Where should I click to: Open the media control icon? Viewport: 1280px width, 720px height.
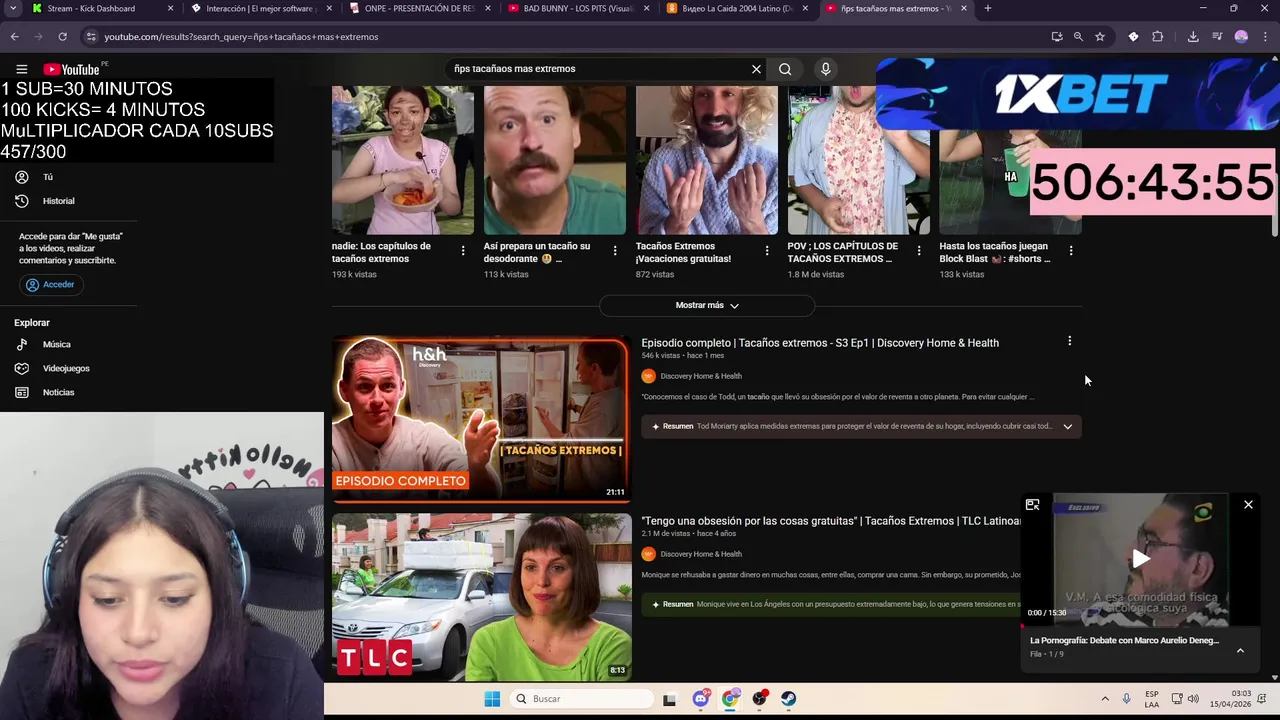click(1217, 37)
